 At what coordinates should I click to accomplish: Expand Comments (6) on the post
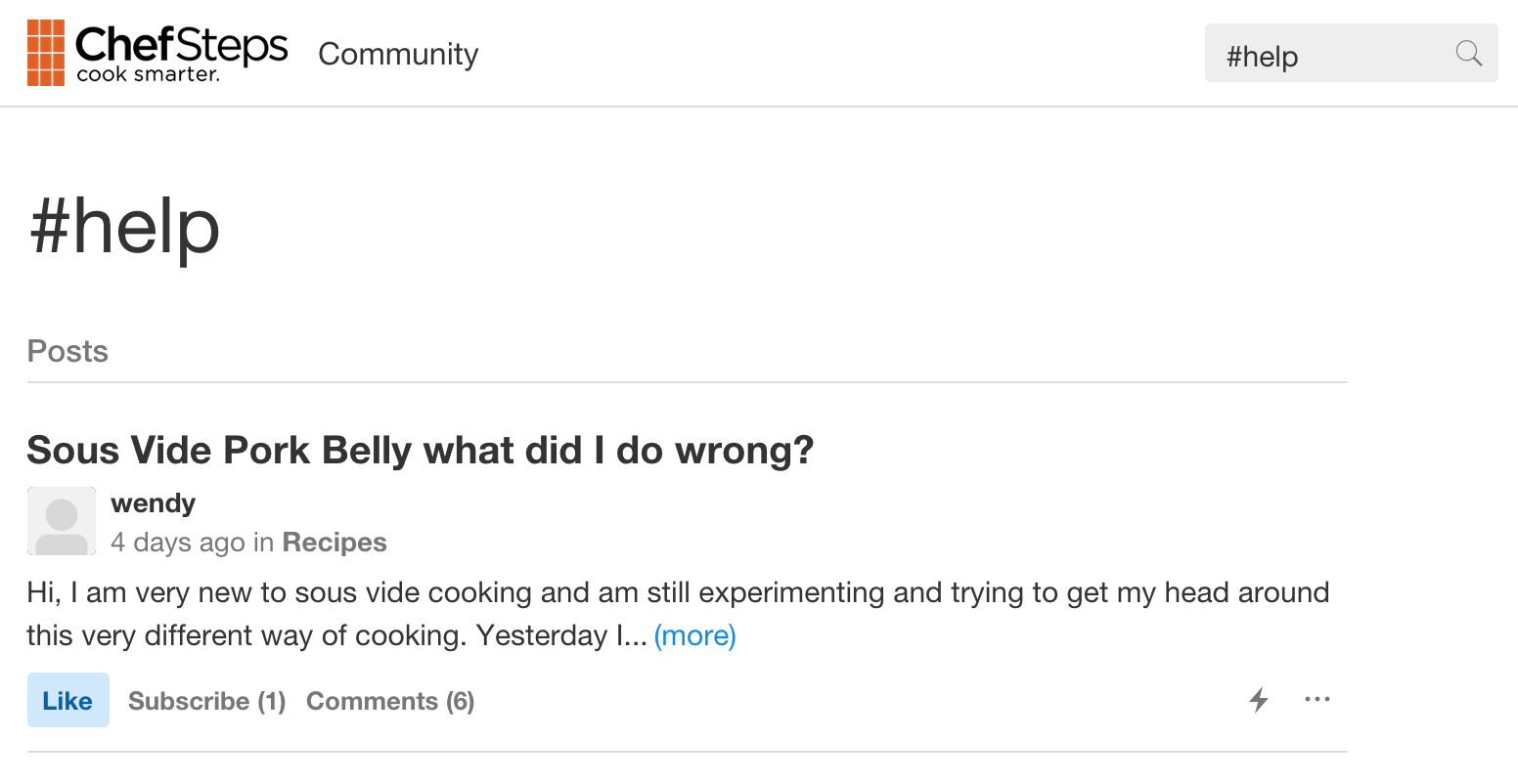coord(390,701)
